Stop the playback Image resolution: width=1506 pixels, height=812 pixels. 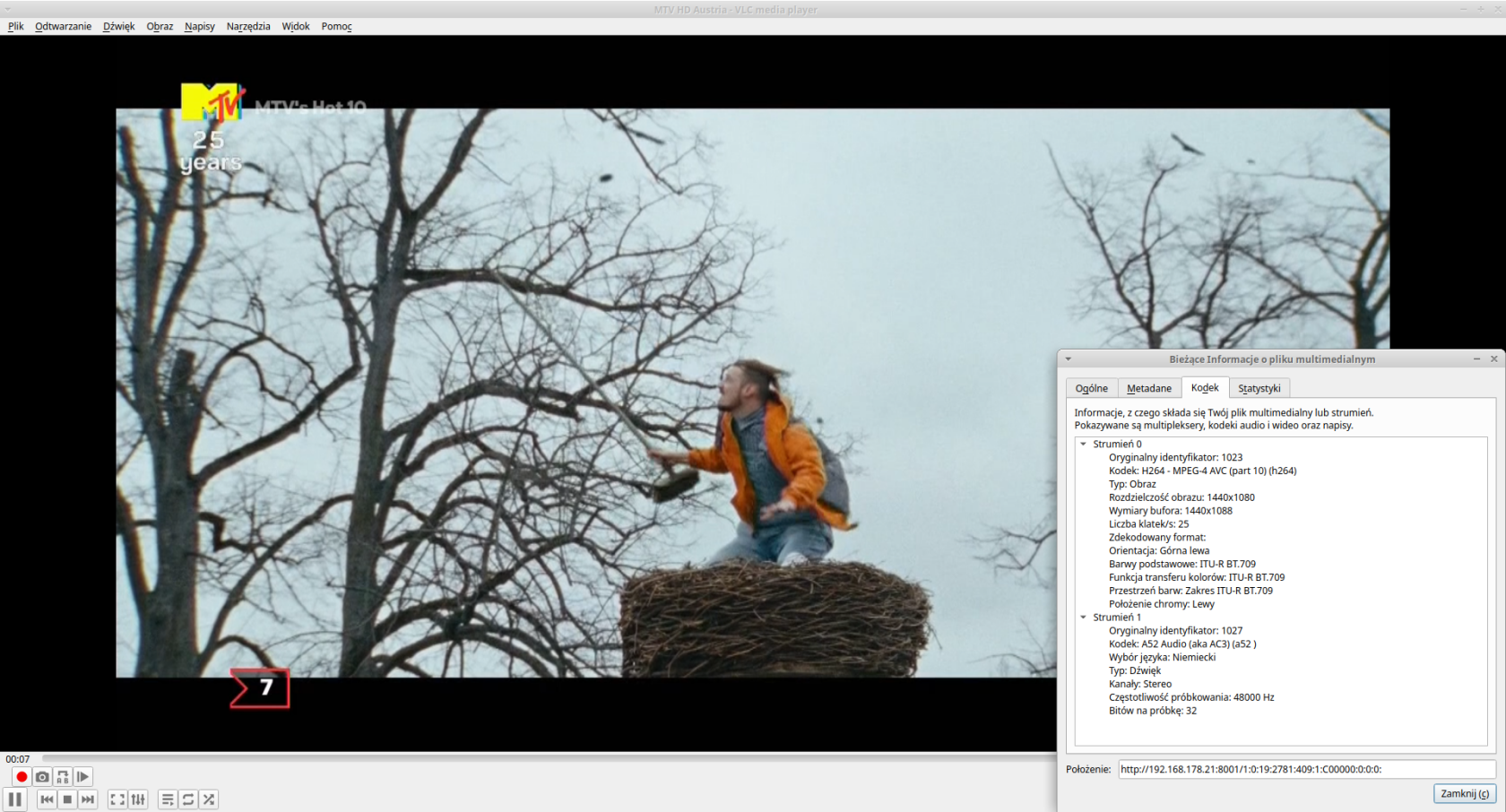(67, 799)
